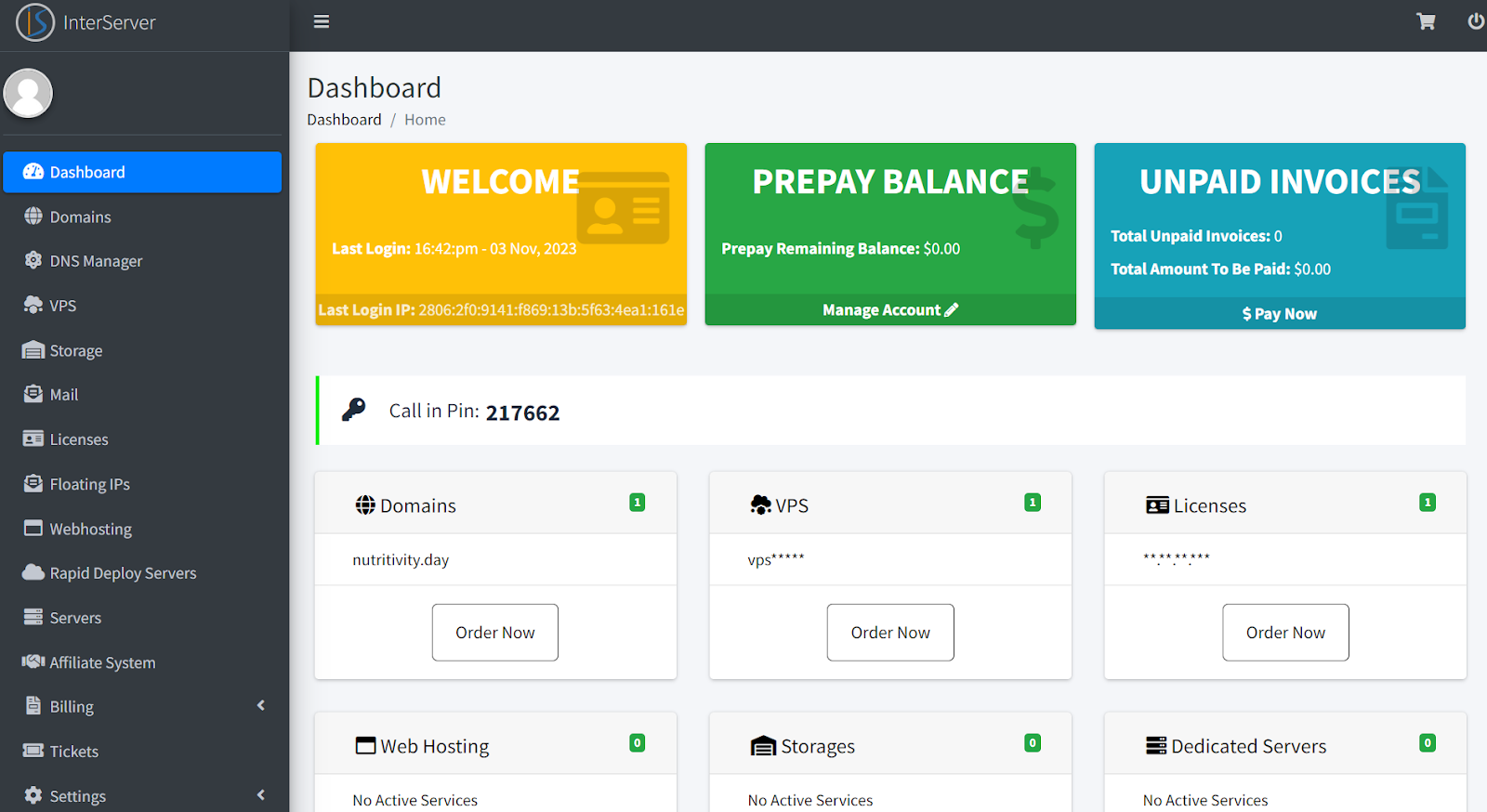Click the Prepay Remaining Balance amount
Image resolution: width=1487 pixels, height=812 pixels.
click(941, 249)
